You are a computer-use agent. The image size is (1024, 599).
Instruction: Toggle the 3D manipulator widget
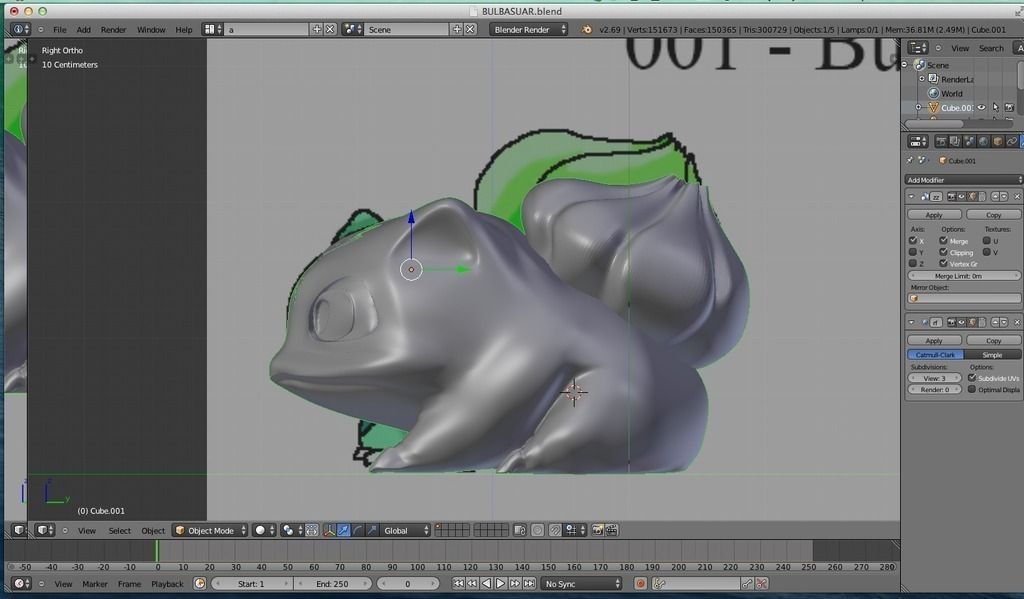tap(329, 530)
